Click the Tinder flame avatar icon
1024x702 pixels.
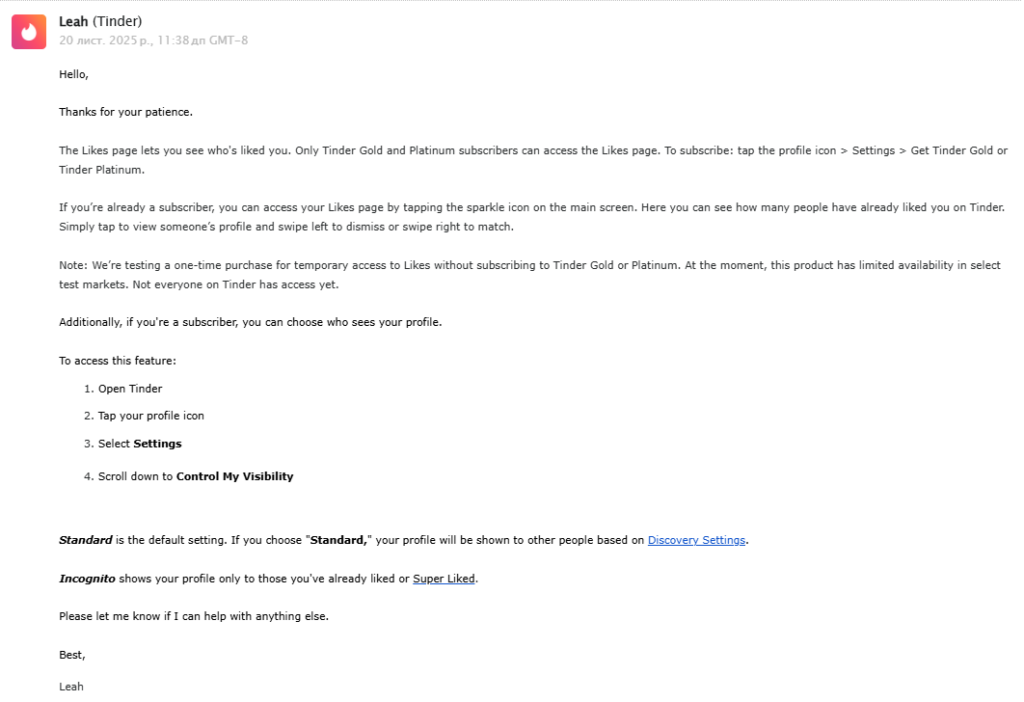[28, 32]
